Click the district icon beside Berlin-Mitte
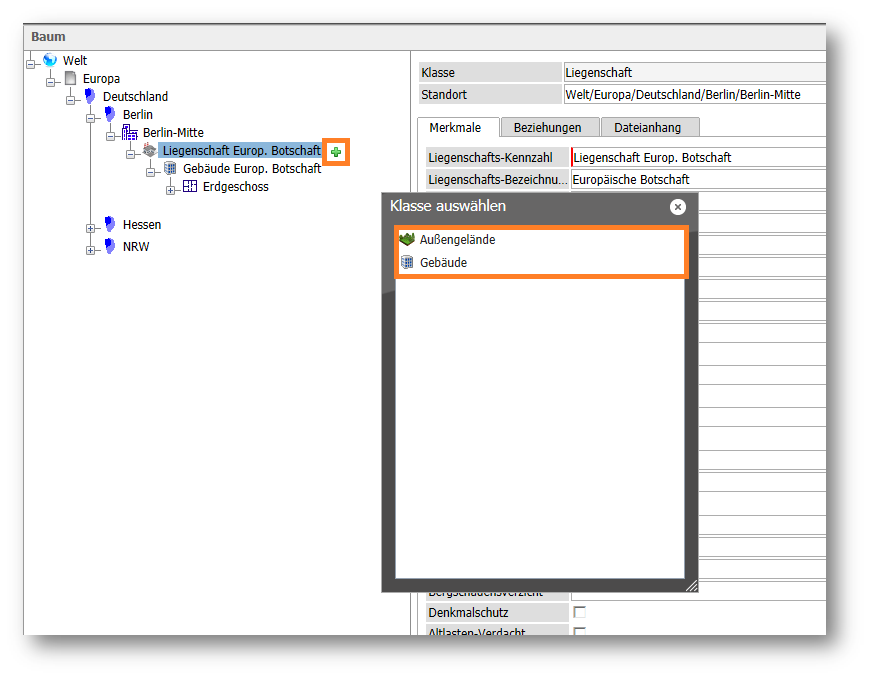The height and width of the screenshot is (678, 869). (130, 132)
